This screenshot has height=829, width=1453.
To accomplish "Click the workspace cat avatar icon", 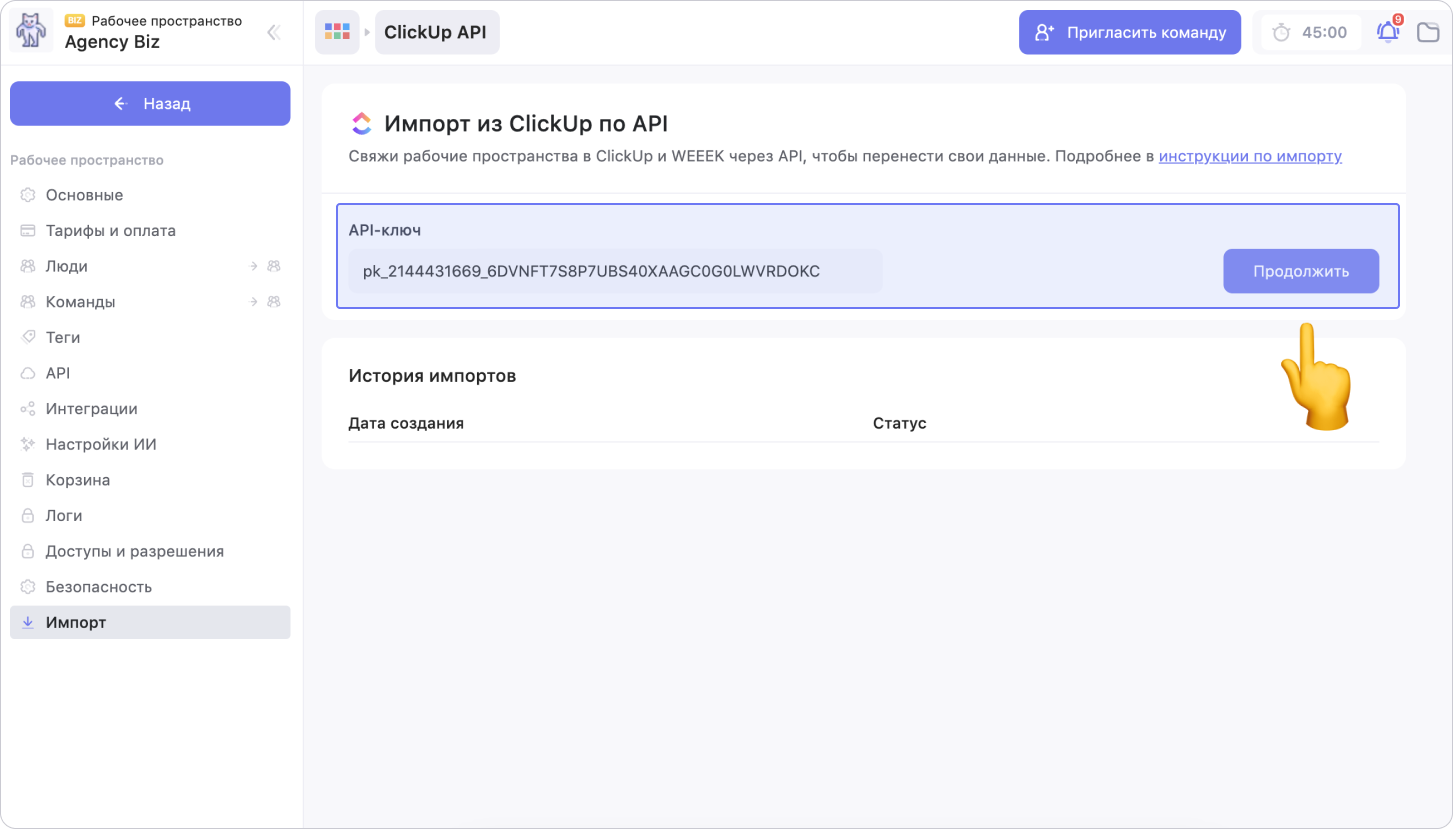I will click(x=31, y=31).
